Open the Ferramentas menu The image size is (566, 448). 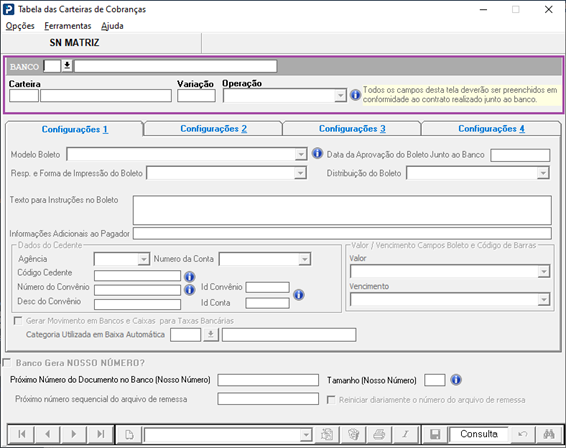click(x=68, y=26)
